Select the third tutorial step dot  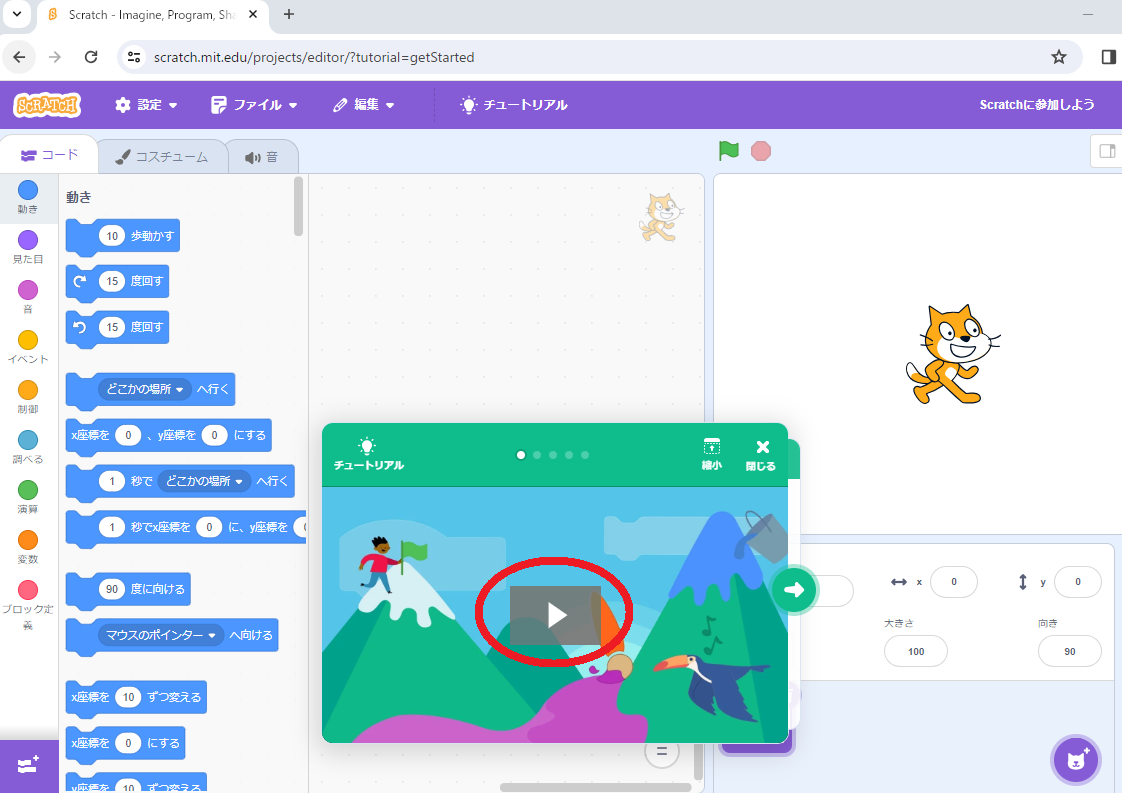point(552,455)
